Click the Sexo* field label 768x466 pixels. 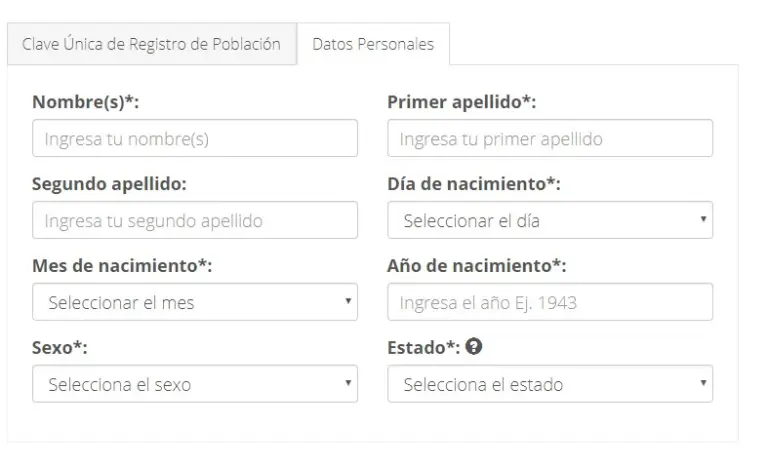pos(58,347)
